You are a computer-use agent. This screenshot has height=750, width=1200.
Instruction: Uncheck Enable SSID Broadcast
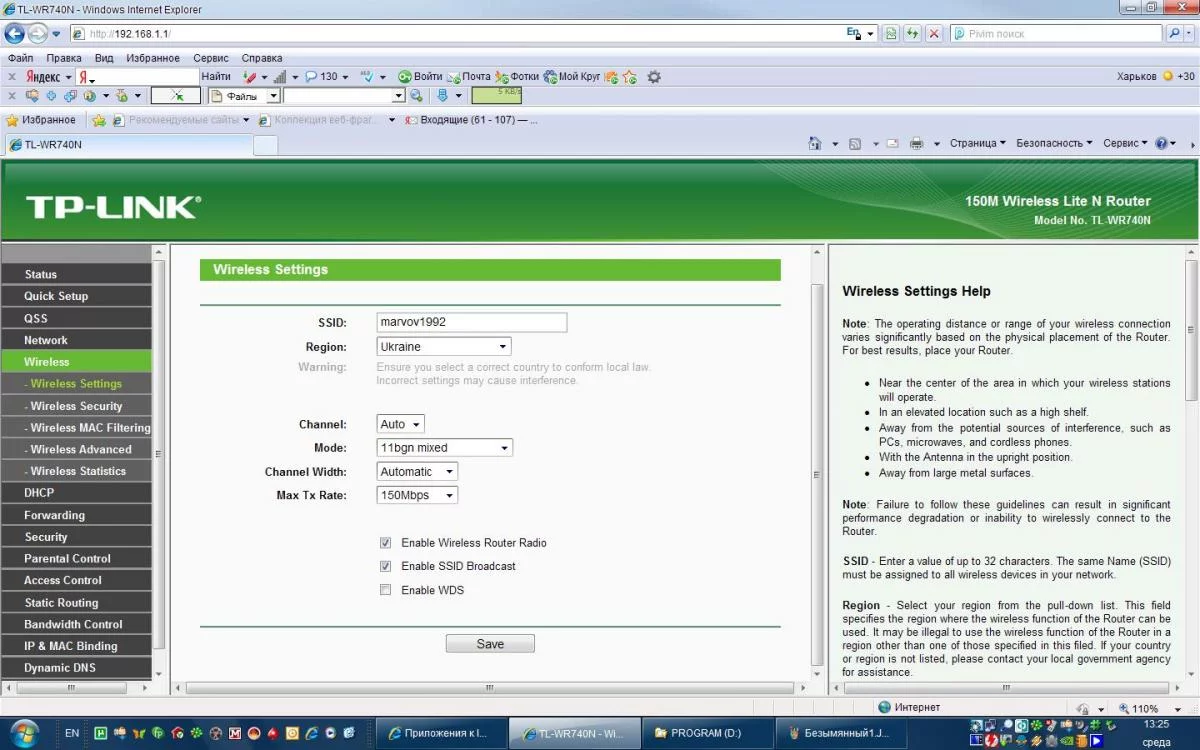coord(385,566)
